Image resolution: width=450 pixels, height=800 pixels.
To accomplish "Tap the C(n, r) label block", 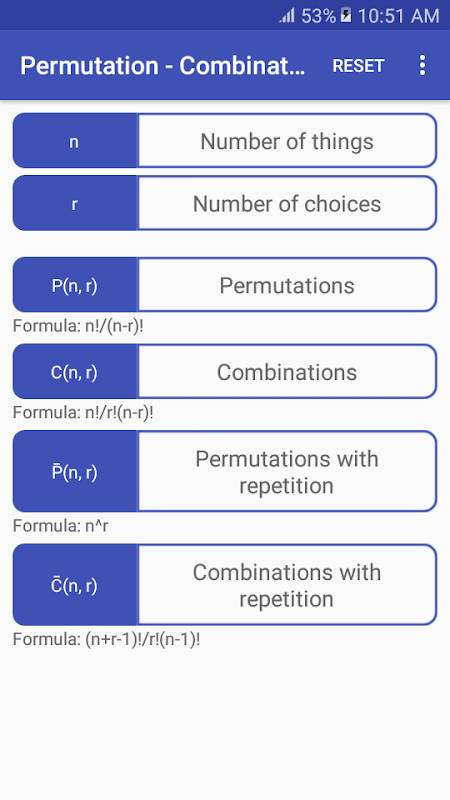I will (75, 371).
